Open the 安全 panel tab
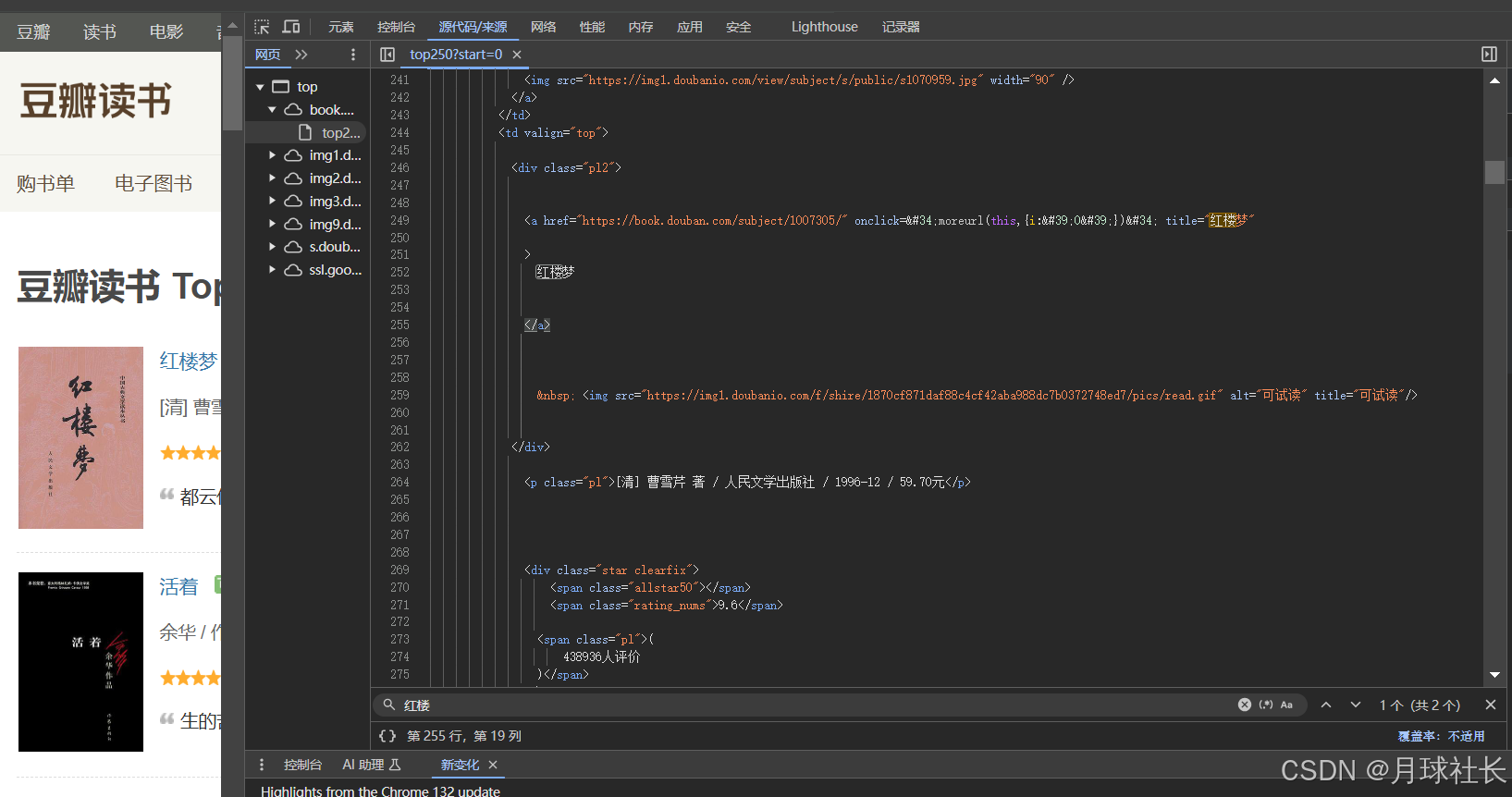Viewport: 1512px width, 797px height. pos(739,27)
